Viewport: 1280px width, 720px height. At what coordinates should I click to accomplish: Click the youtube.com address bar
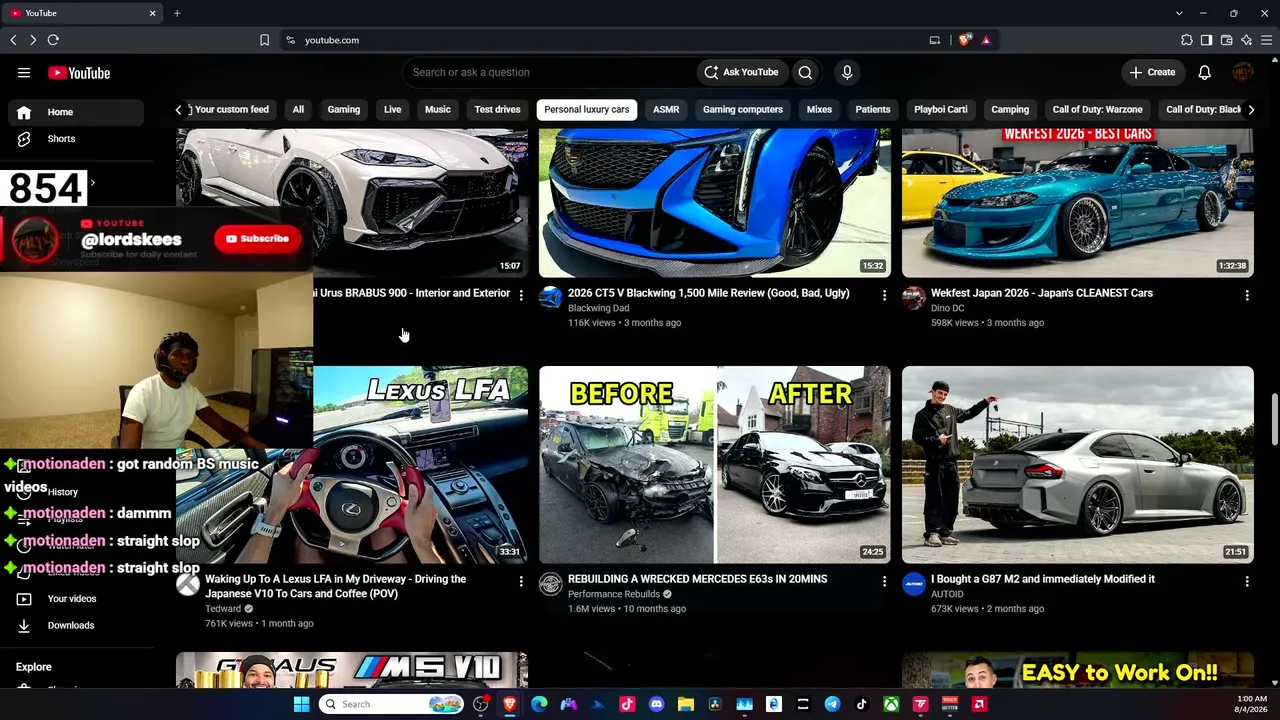point(610,40)
